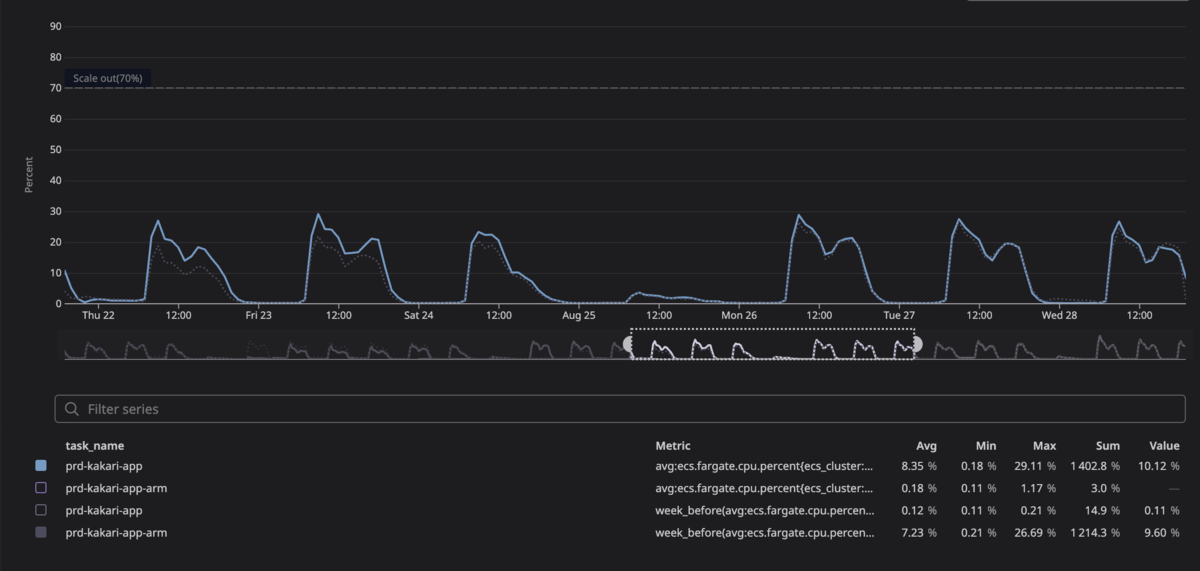Select the Scale out(70%) threshold label
The height and width of the screenshot is (571, 1200).
pos(107,78)
